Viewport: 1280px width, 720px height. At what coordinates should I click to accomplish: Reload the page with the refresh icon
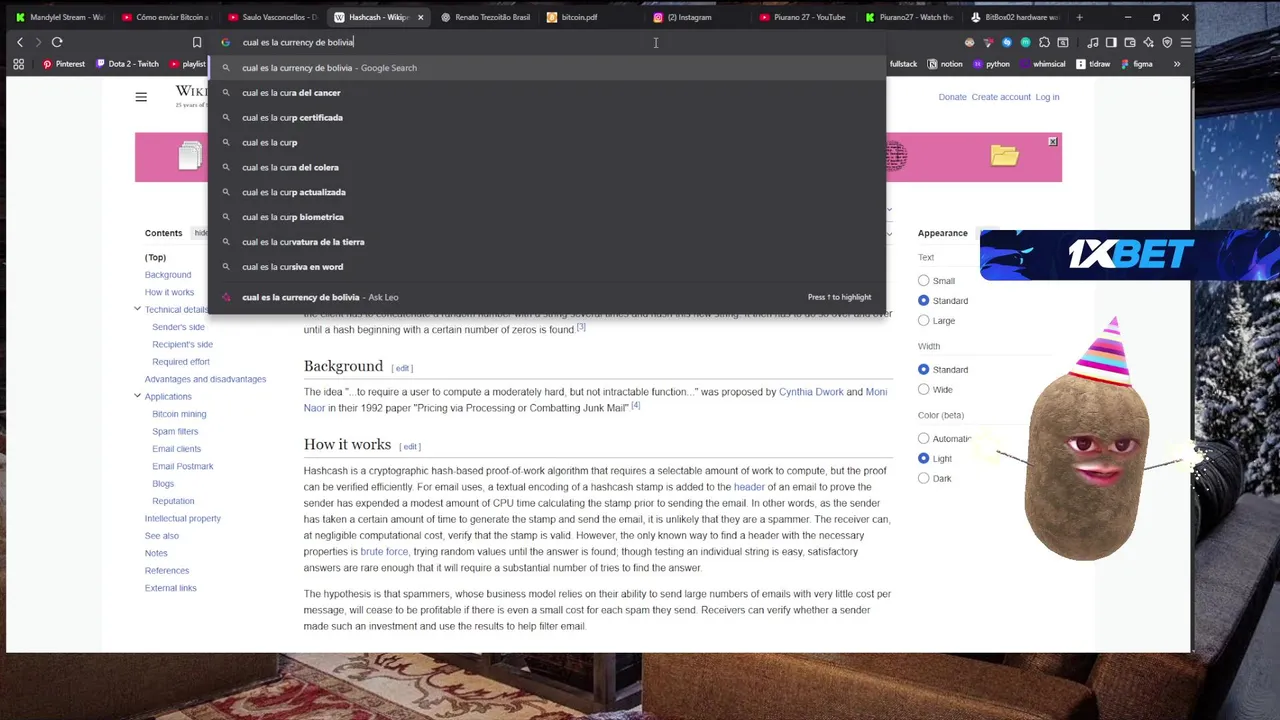(x=57, y=42)
